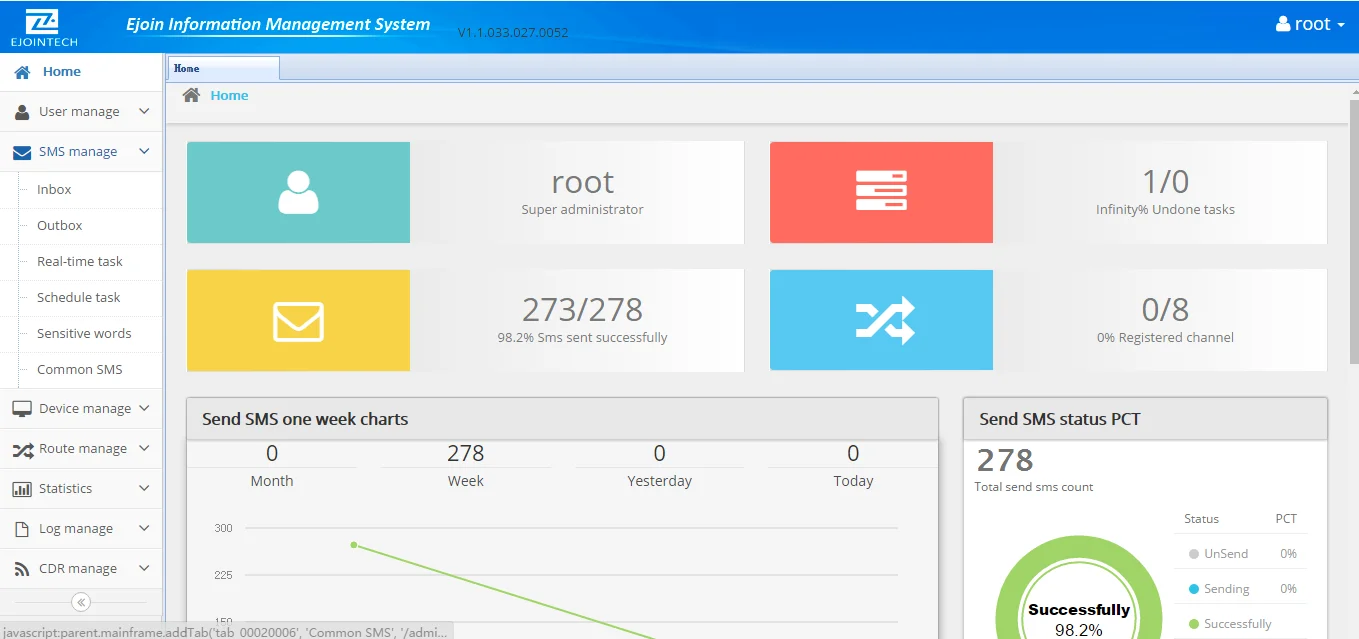Click the Home icon in sidebar

point(22,72)
